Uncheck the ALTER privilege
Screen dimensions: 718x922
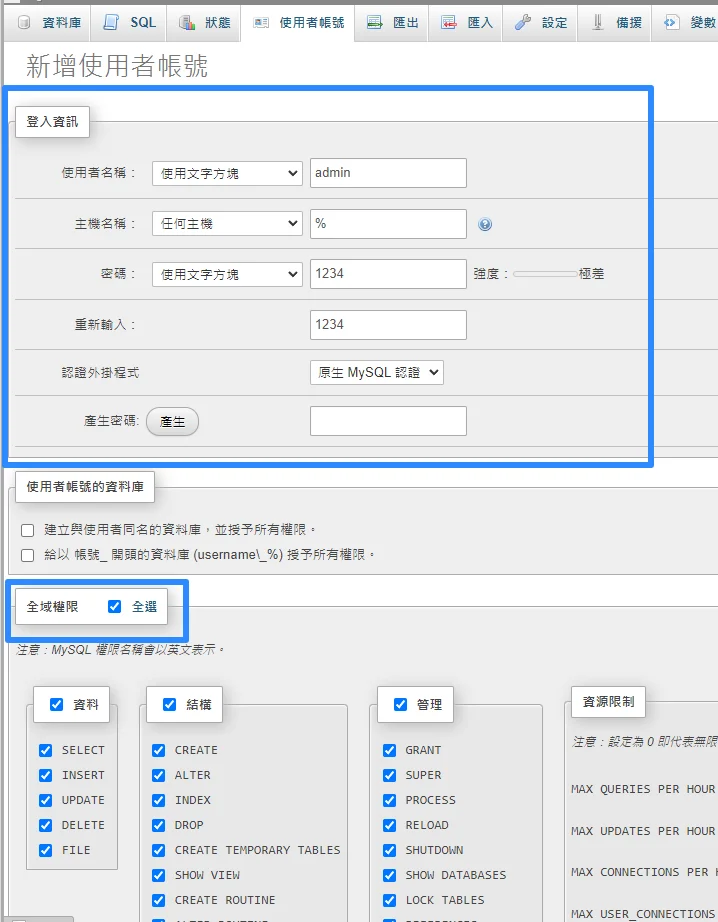pyautogui.click(x=158, y=775)
